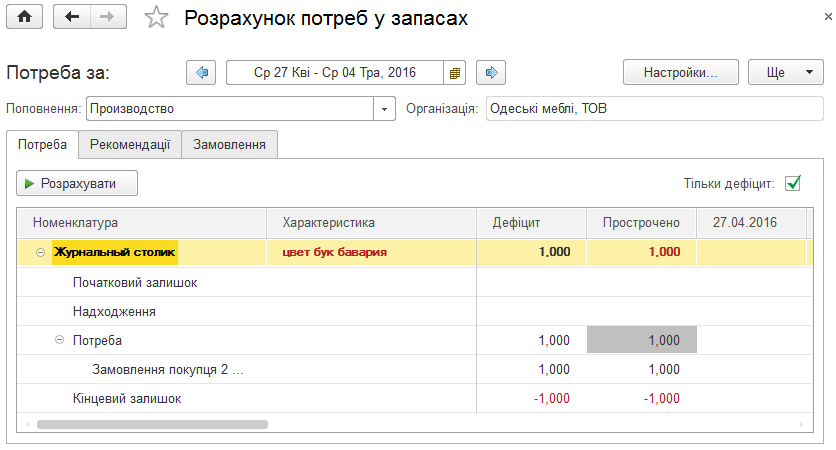The image size is (836, 450).
Task: Close the form with the X
Action: coord(828,17)
